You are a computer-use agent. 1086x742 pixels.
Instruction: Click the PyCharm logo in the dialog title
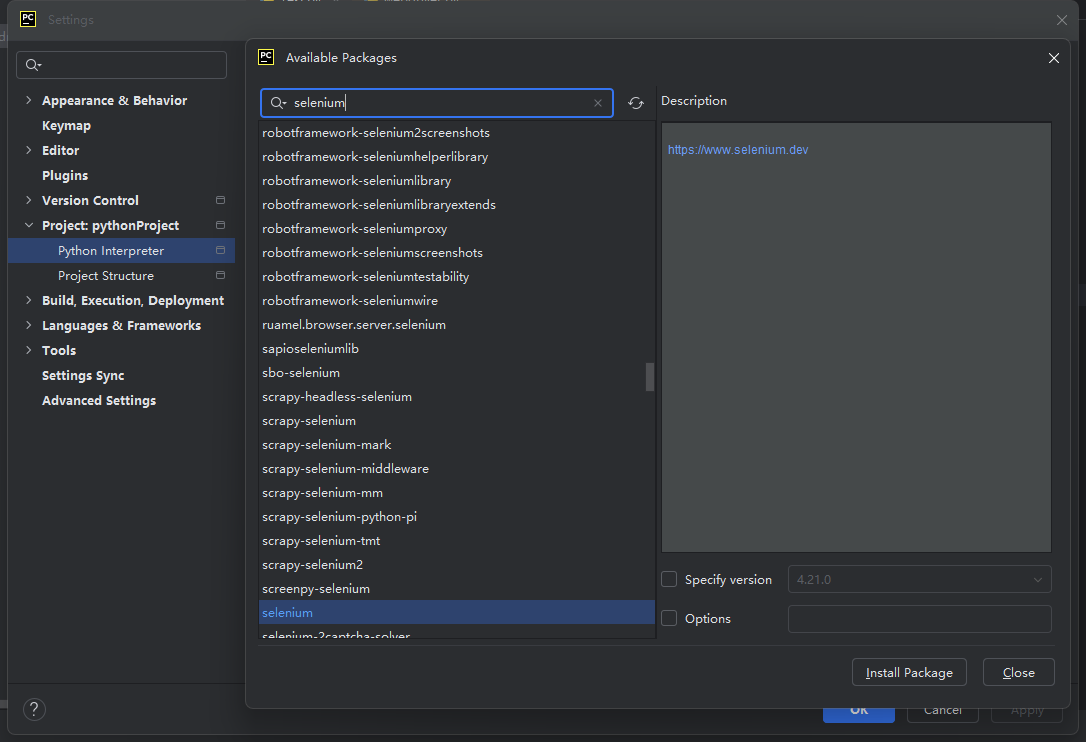tap(266, 57)
